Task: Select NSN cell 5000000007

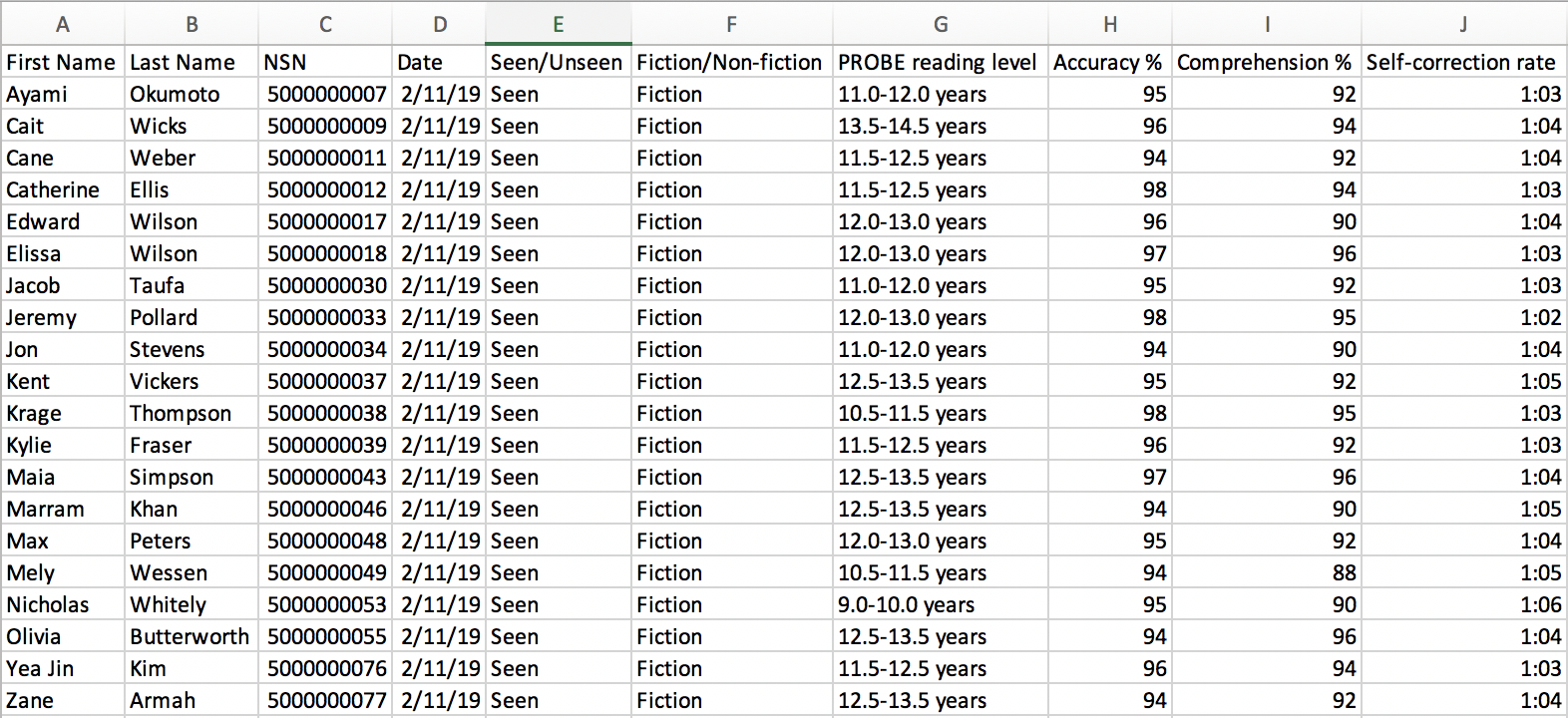Action: point(324,94)
